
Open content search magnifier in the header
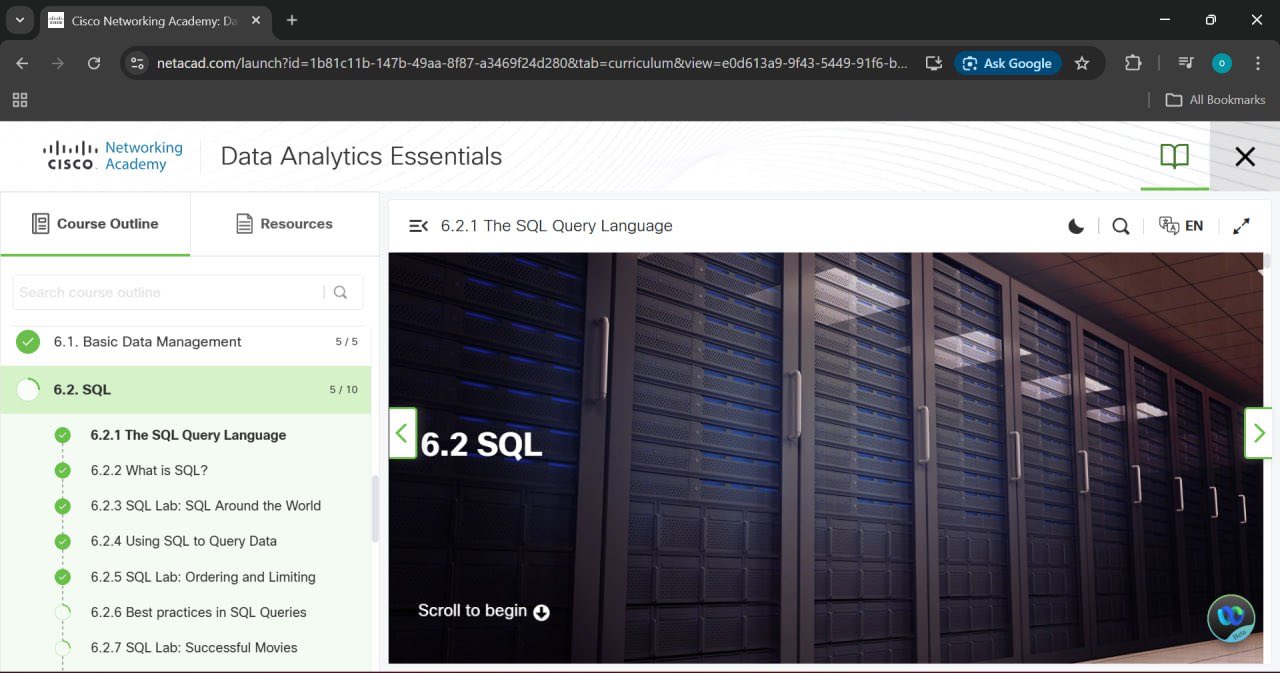click(1121, 226)
